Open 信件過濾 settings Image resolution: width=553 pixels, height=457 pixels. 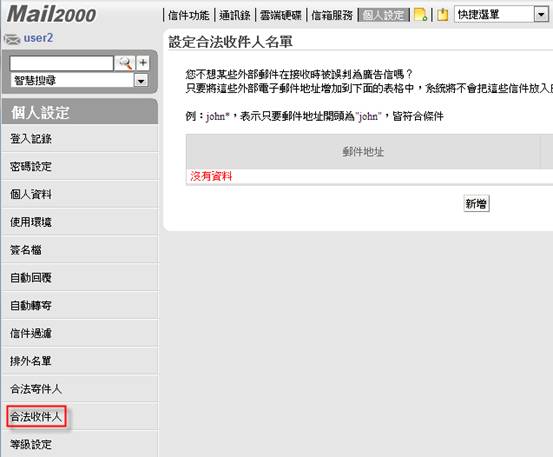[x=31, y=333]
